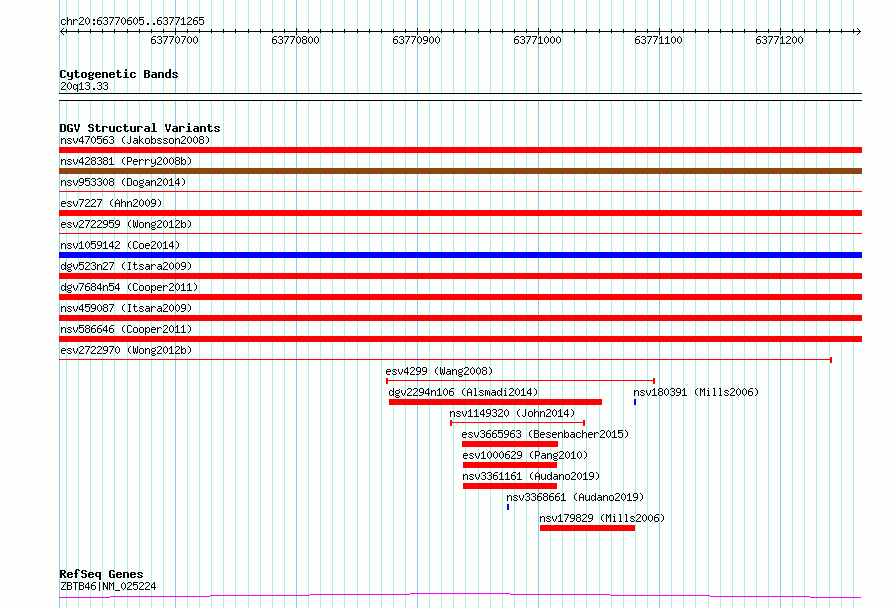890x608 pixels.
Task: Click the esv2722970 (Wong2012b) label
Action: pyautogui.click(x=126, y=350)
